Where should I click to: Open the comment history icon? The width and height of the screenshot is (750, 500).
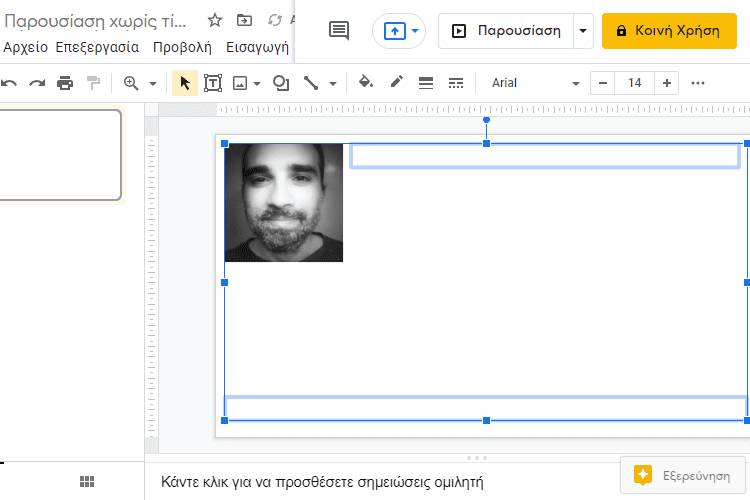(x=339, y=31)
